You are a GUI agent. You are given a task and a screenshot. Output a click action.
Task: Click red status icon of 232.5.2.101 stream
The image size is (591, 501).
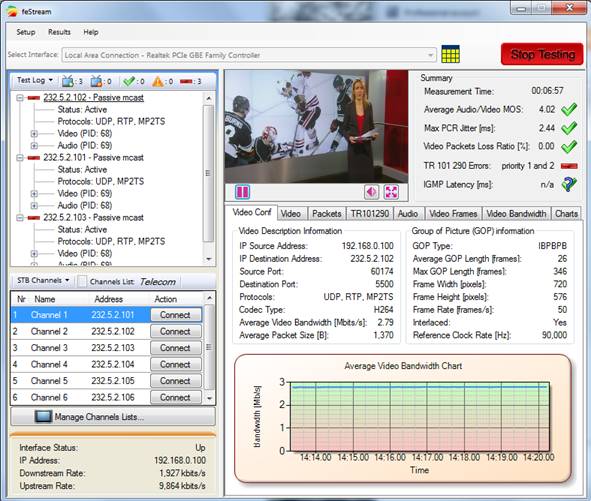[34, 158]
